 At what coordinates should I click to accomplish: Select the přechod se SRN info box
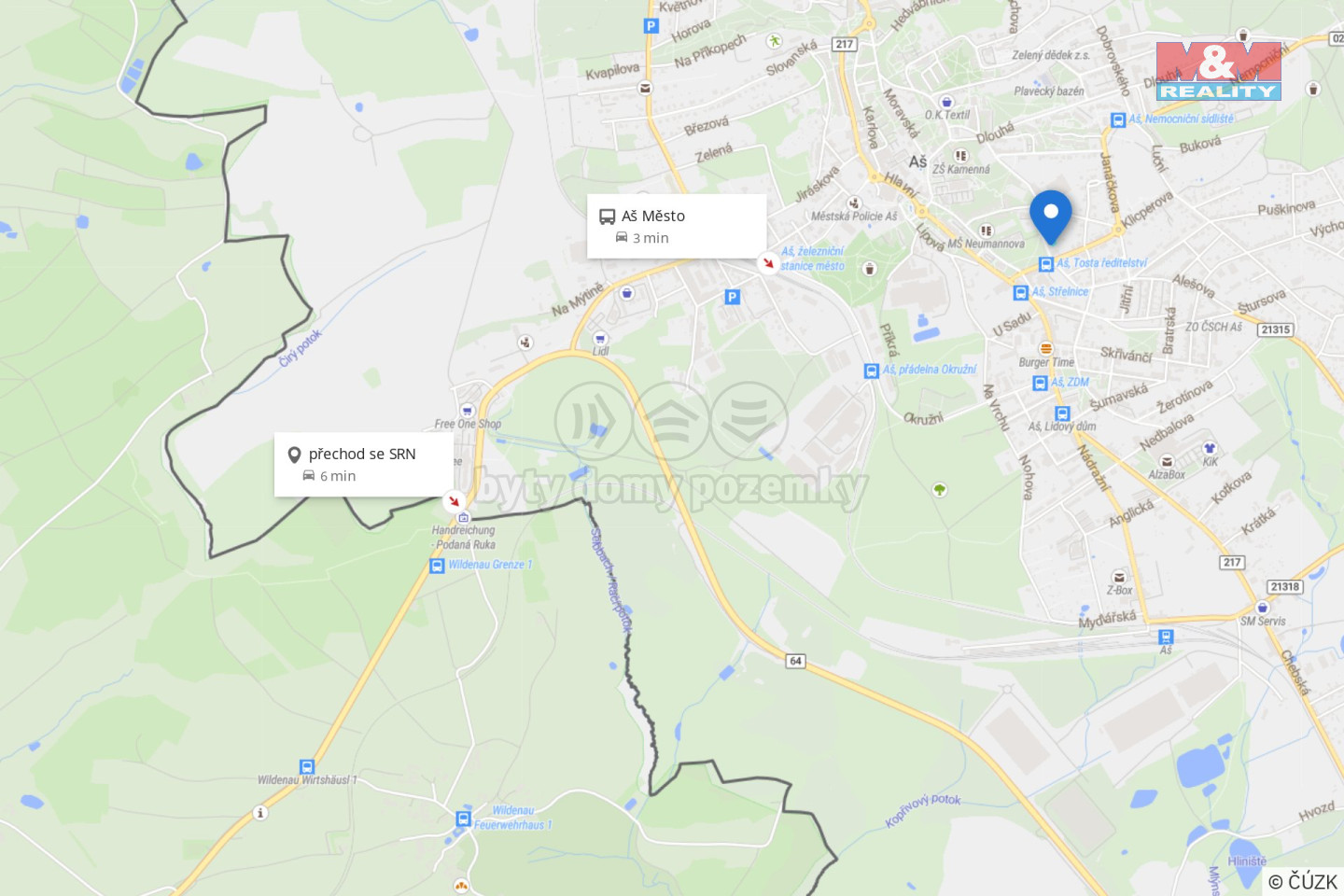click(364, 465)
